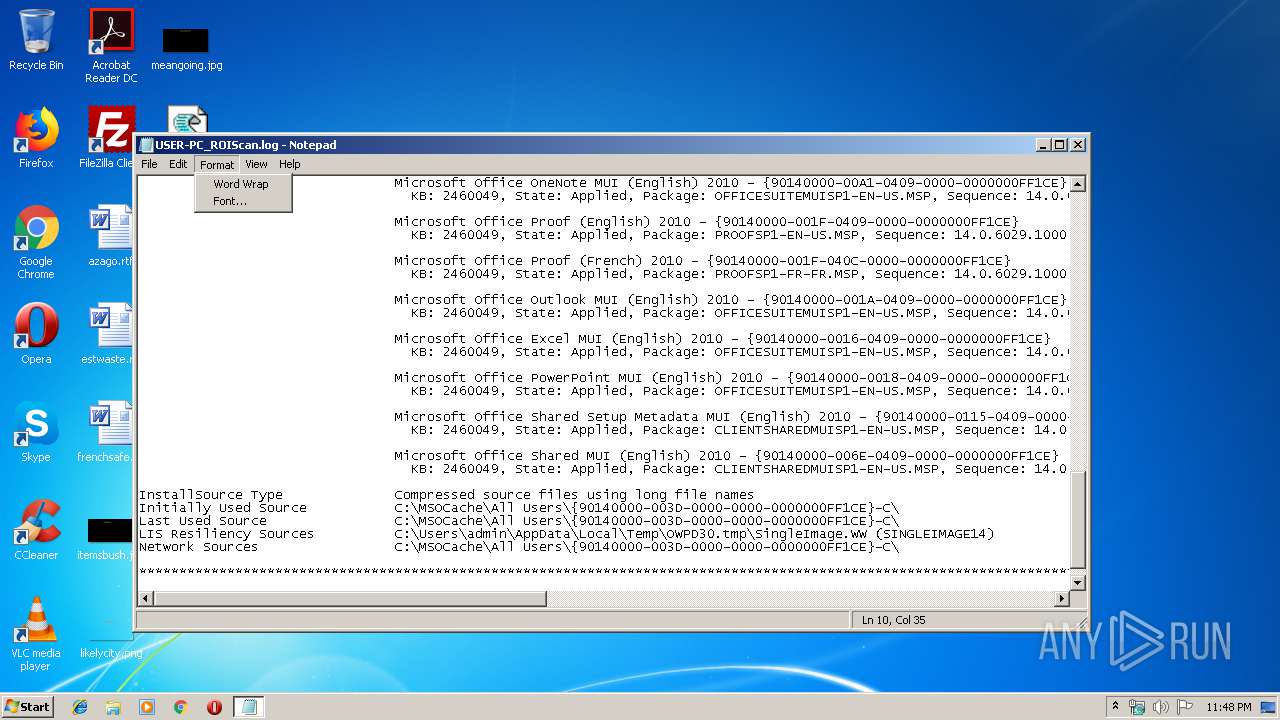
Task: Minimize the Notepad window
Action: coord(1044,144)
